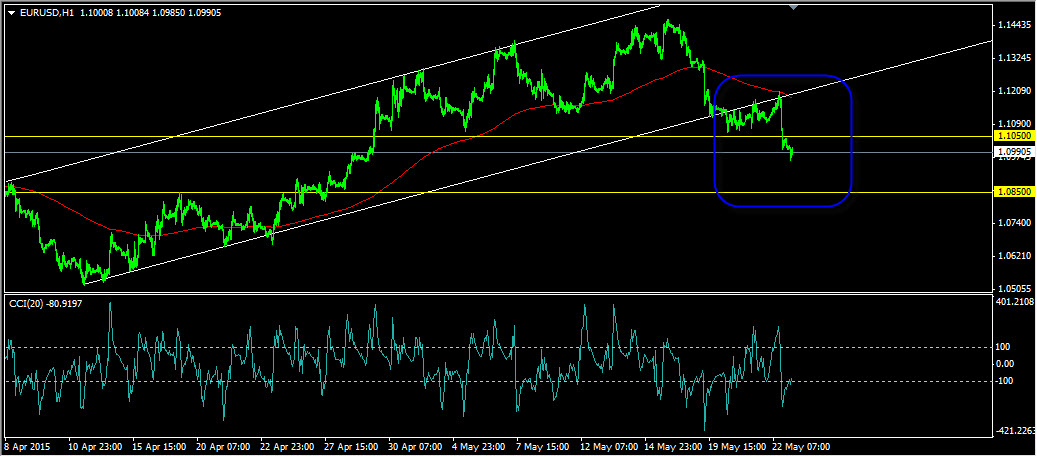This screenshot has width=1037, height=457.
Task: Click the 401.2108 CCI scale value
Action: point(1015,302)
